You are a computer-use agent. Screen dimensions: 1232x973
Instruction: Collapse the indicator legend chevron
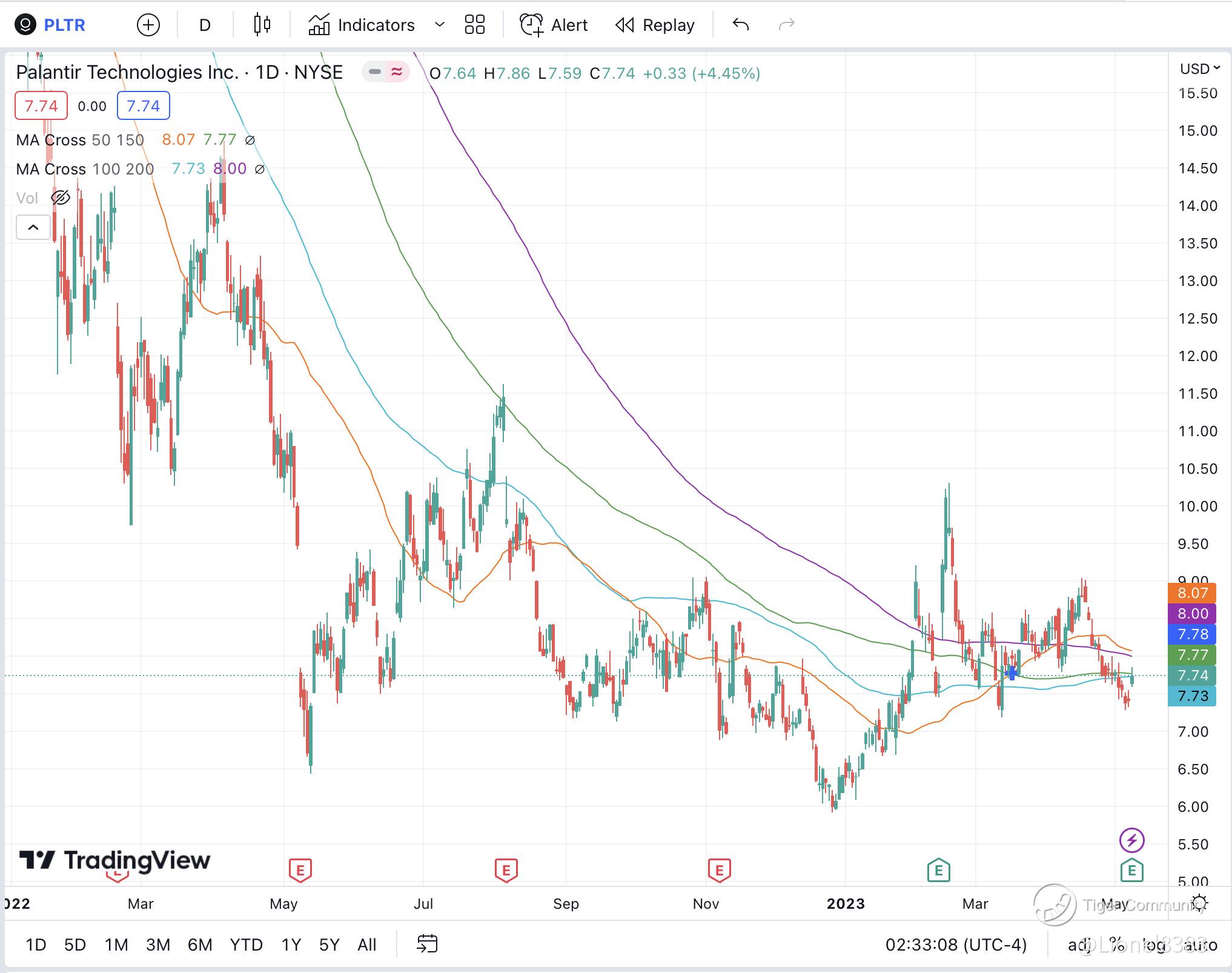point(33,228)
